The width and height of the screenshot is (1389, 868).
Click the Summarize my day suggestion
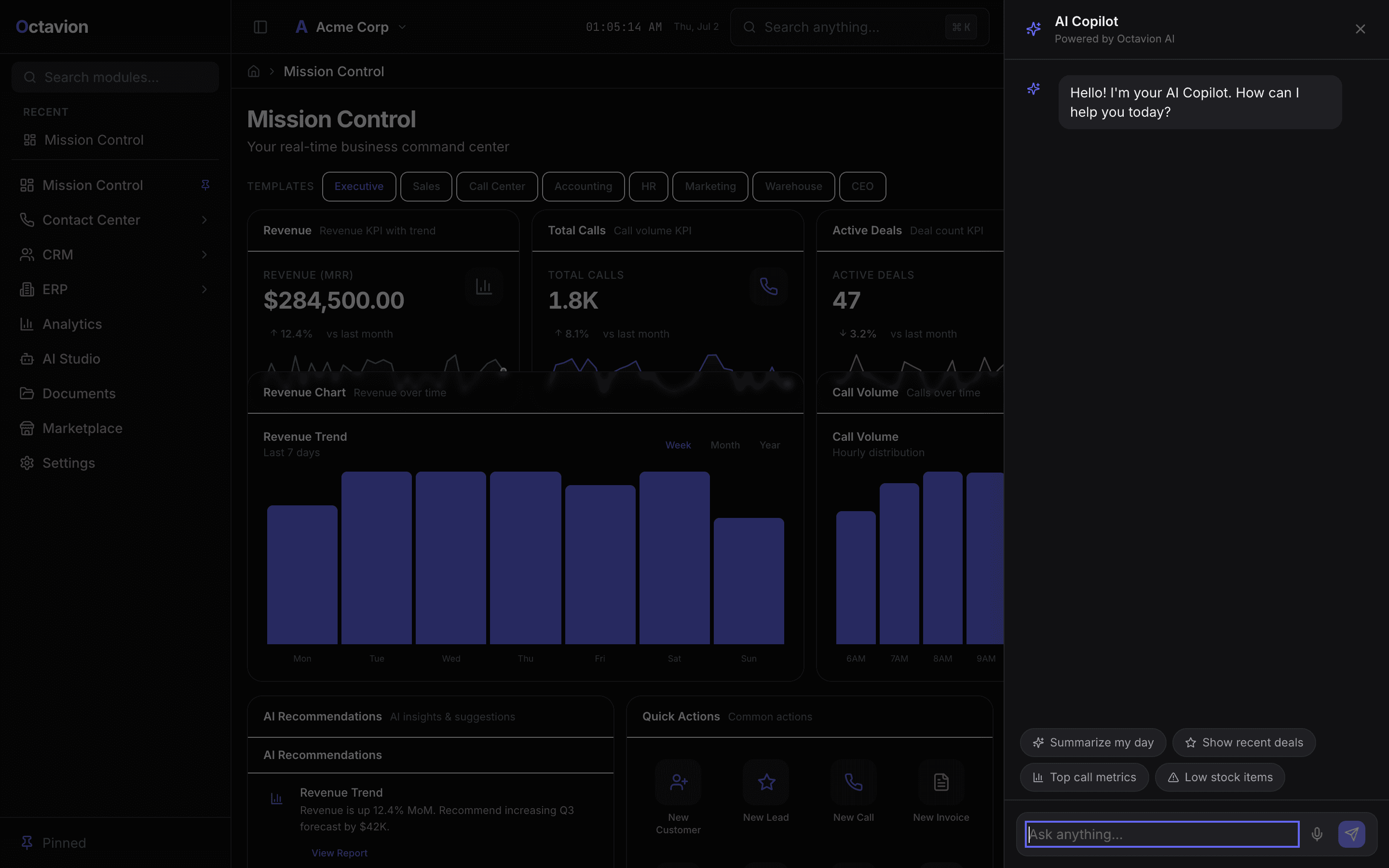click(1093, 742)
